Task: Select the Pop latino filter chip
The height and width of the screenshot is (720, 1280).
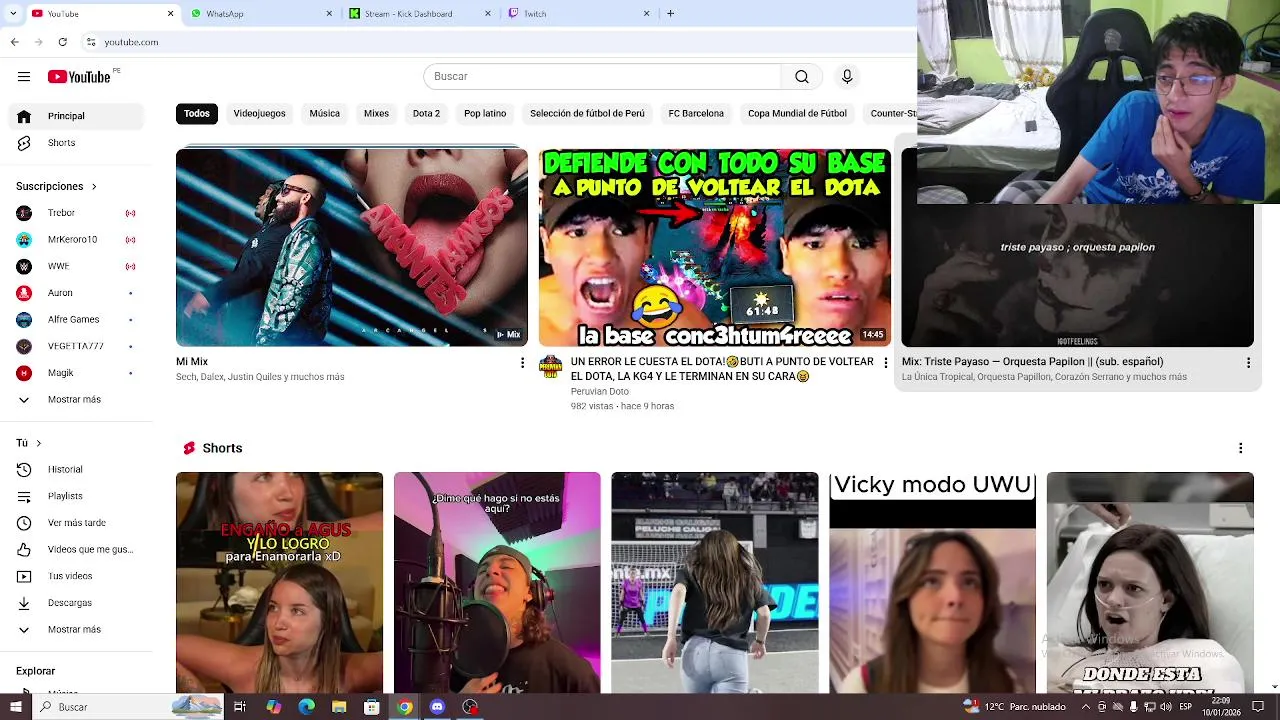Action: coord(485,114)
